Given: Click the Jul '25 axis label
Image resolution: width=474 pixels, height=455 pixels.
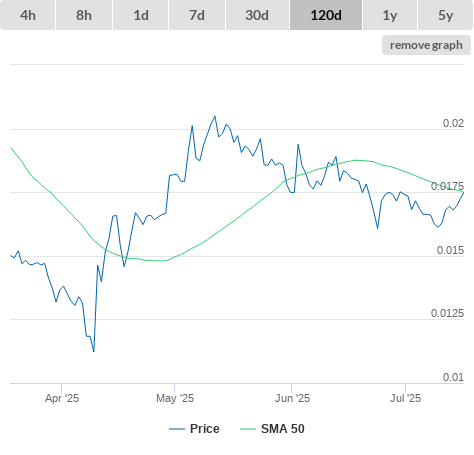Looking at the screenshot, I should tap(406, 398).
